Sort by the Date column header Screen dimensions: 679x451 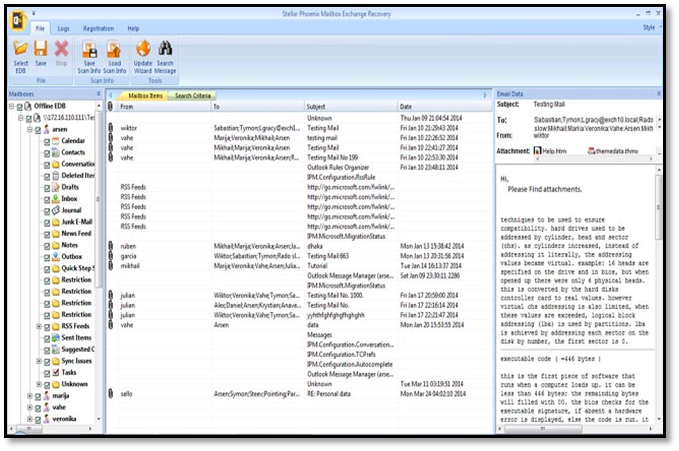point(444,107)
